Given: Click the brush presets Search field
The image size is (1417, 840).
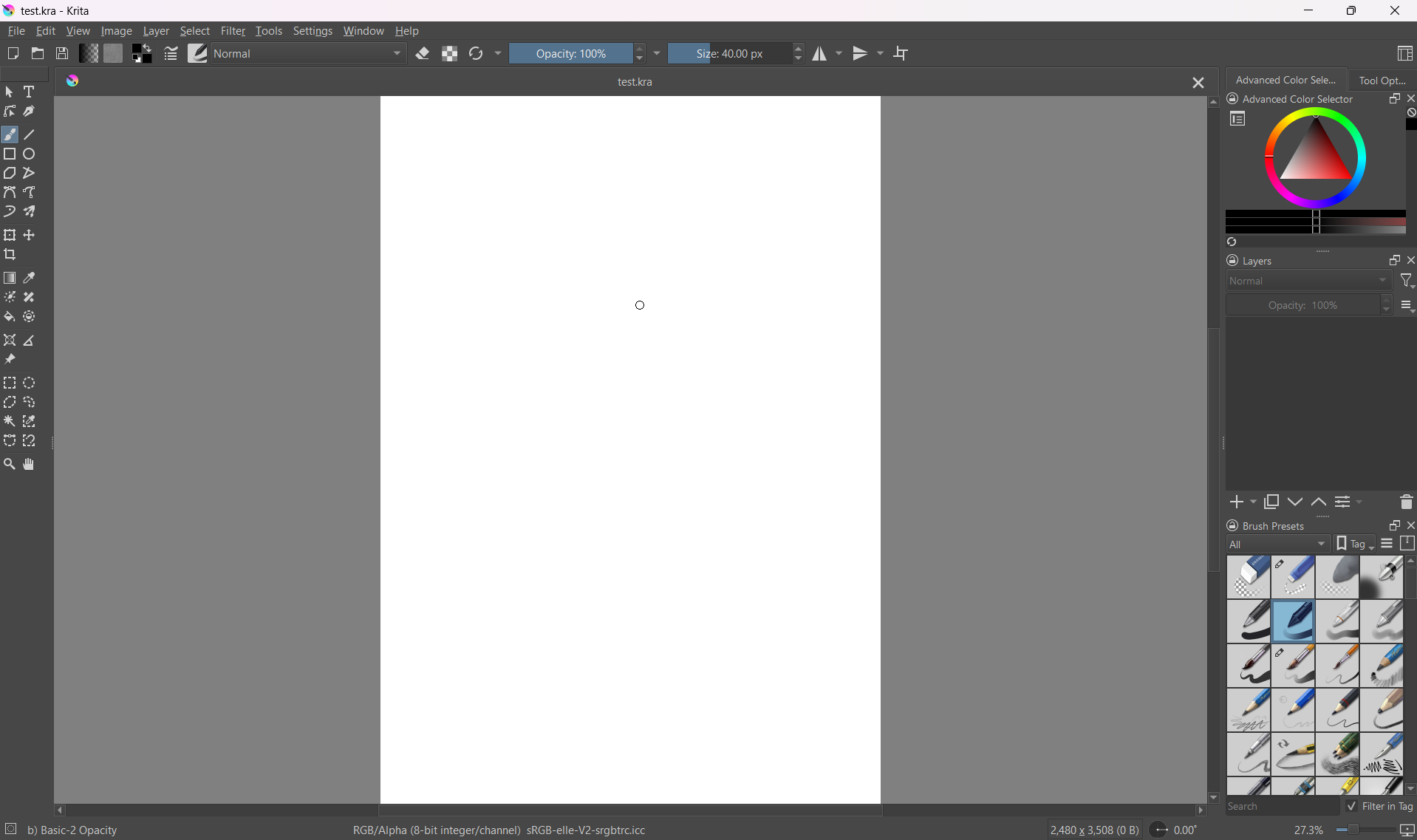Looking at the screenshot, I should click(1281, 807).
